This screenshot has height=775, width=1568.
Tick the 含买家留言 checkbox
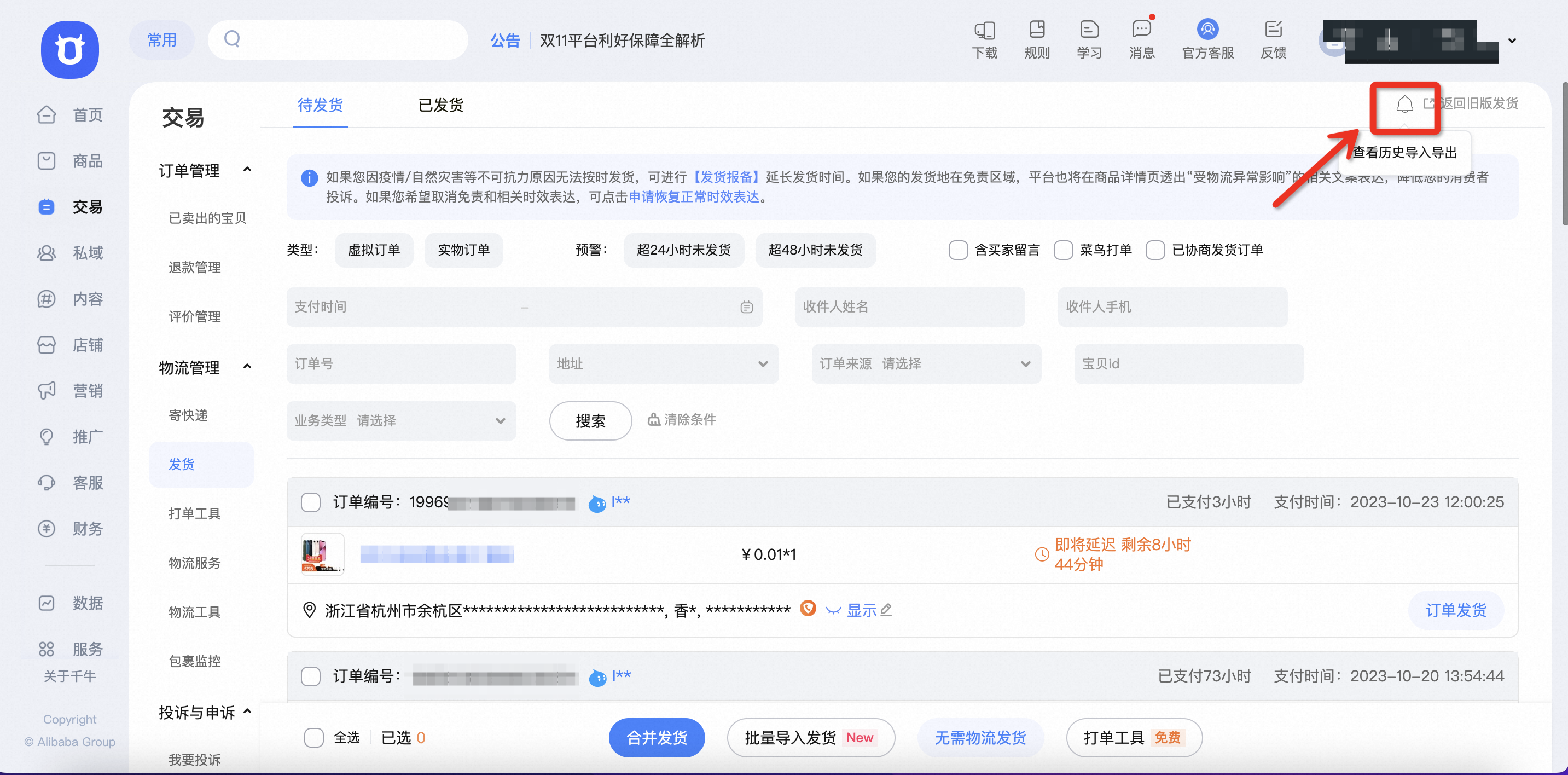[x=957, y=250]
